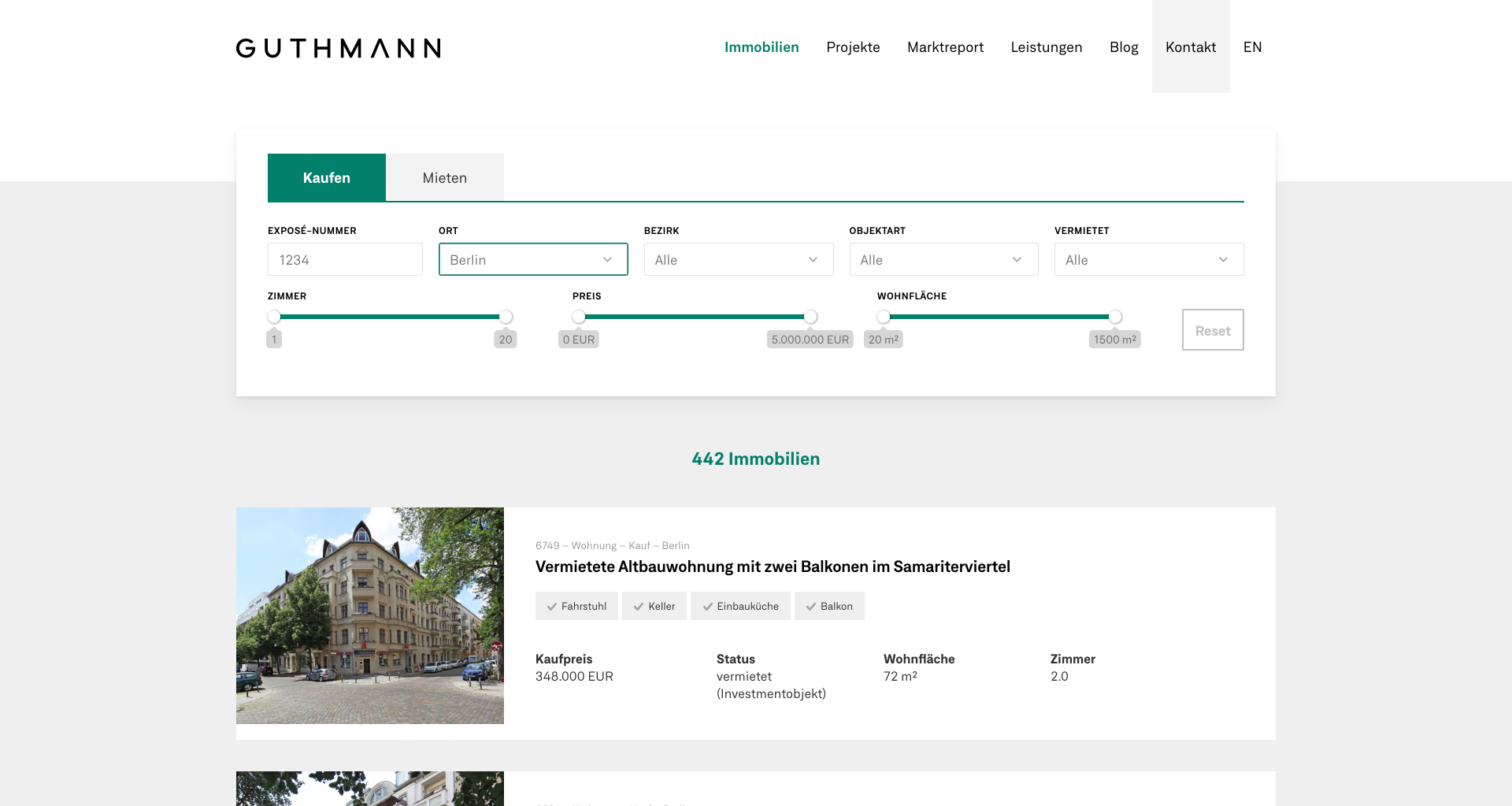Screen dimensions: 1512x806
Task: Open the Ort dropdown showing Berlin
Action: (533, 259)
